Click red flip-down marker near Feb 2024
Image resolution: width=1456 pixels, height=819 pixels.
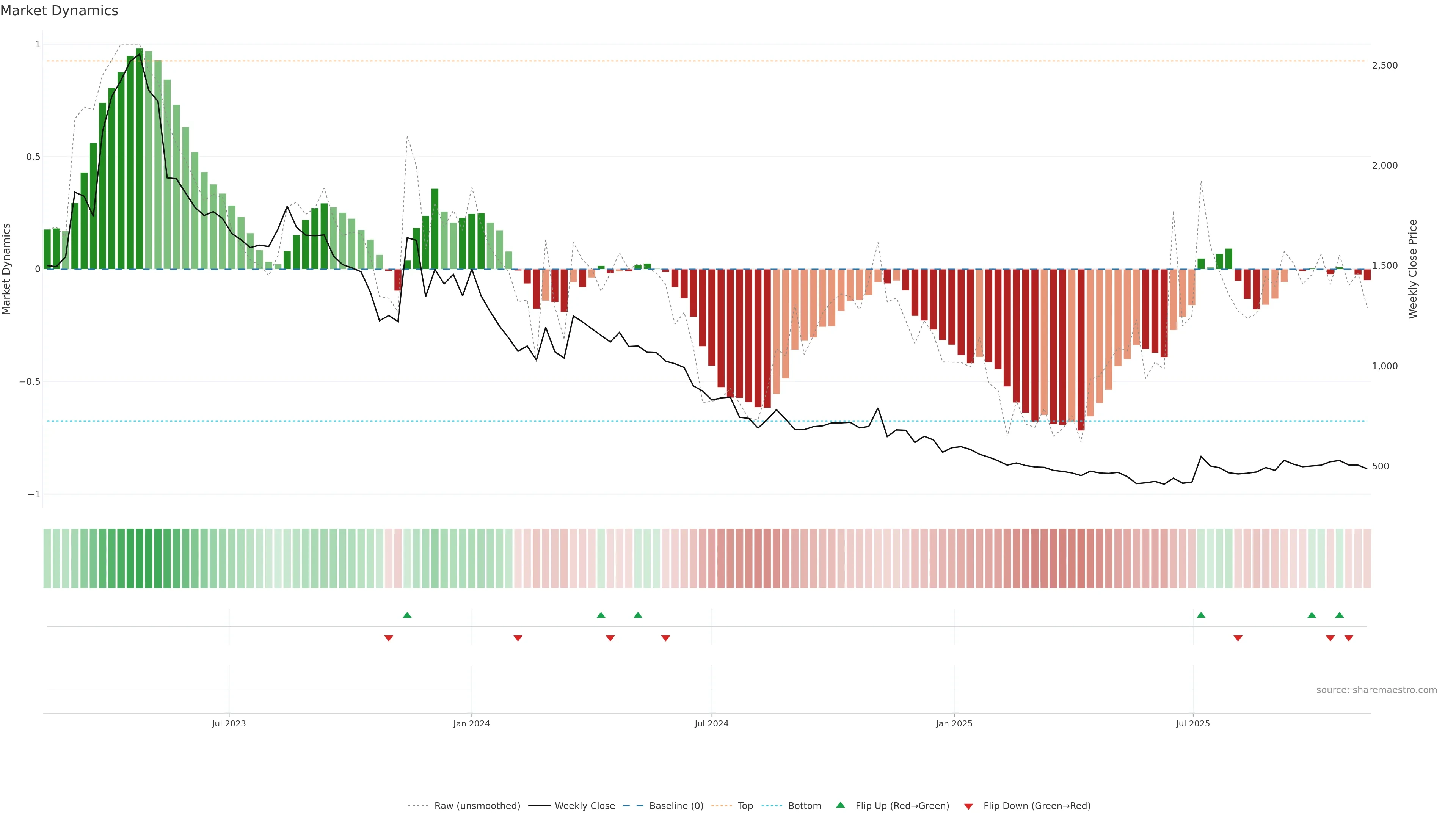coord(518,638)
